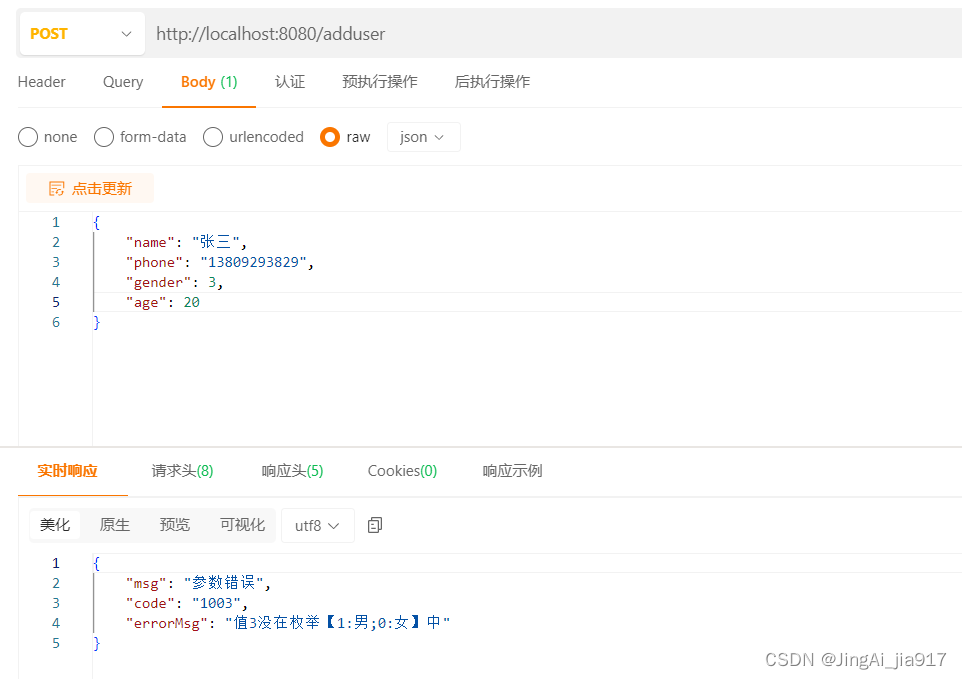This screenshot has height=679, width=962.
Task: Switch to the 响应示例 response example tab
Action: [x=511, y=470]
